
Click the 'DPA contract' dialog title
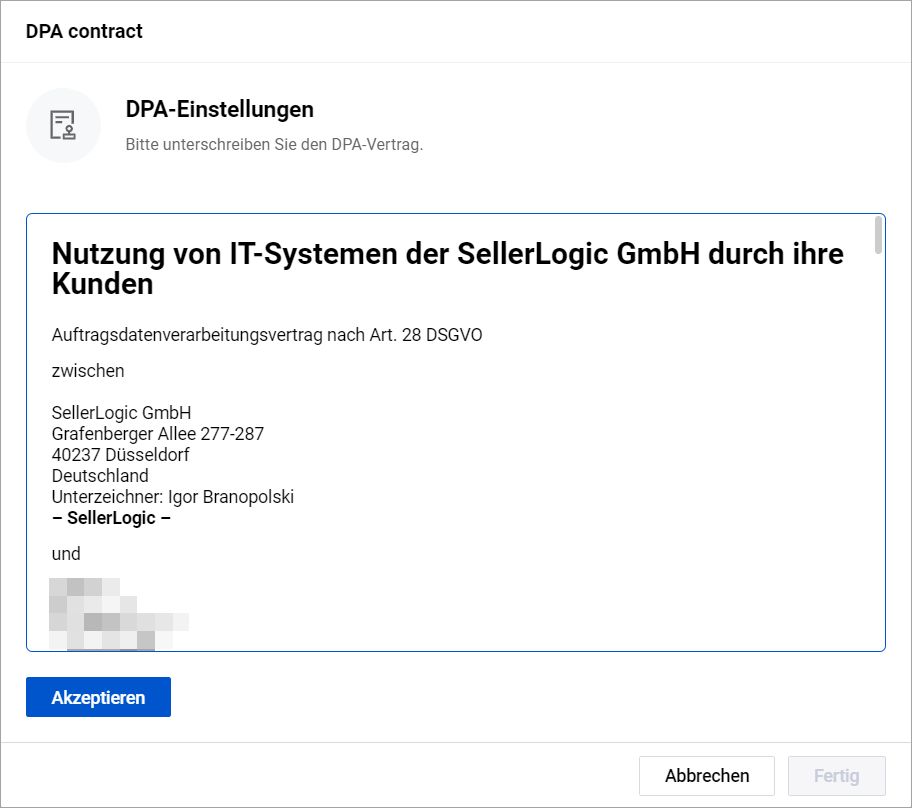(x=84, y=31)
